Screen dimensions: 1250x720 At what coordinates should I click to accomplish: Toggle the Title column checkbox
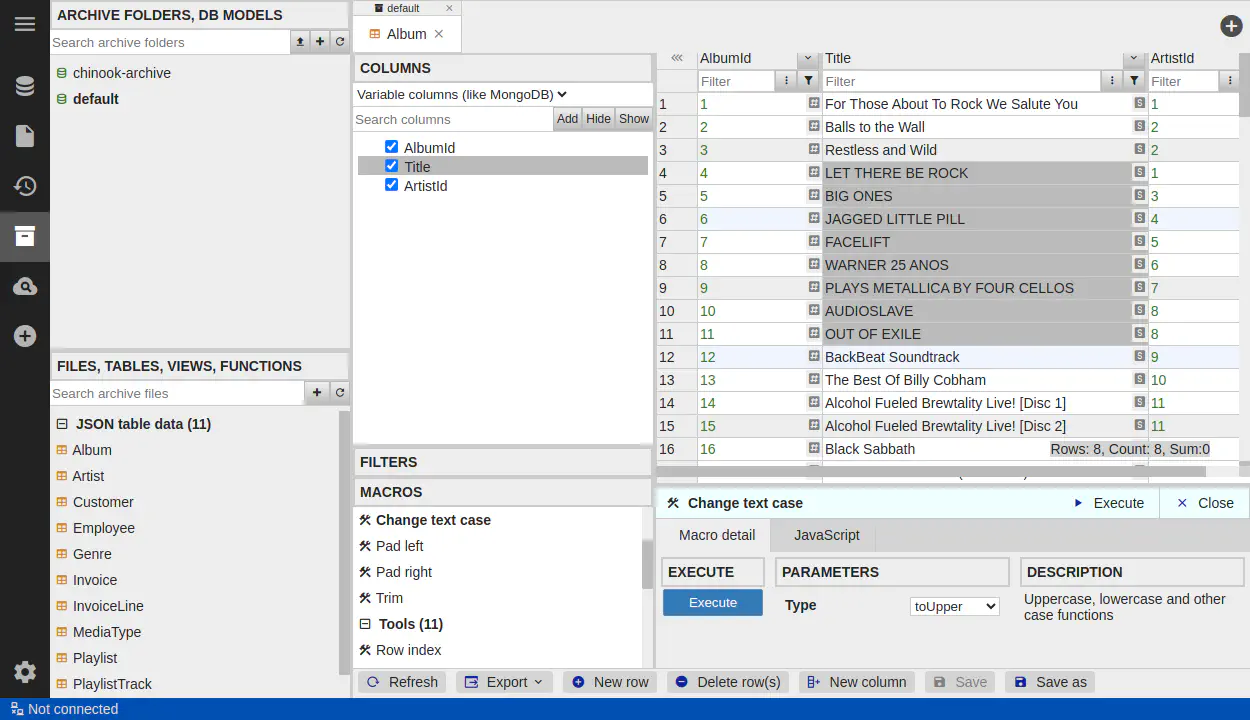tap(391, 166)
